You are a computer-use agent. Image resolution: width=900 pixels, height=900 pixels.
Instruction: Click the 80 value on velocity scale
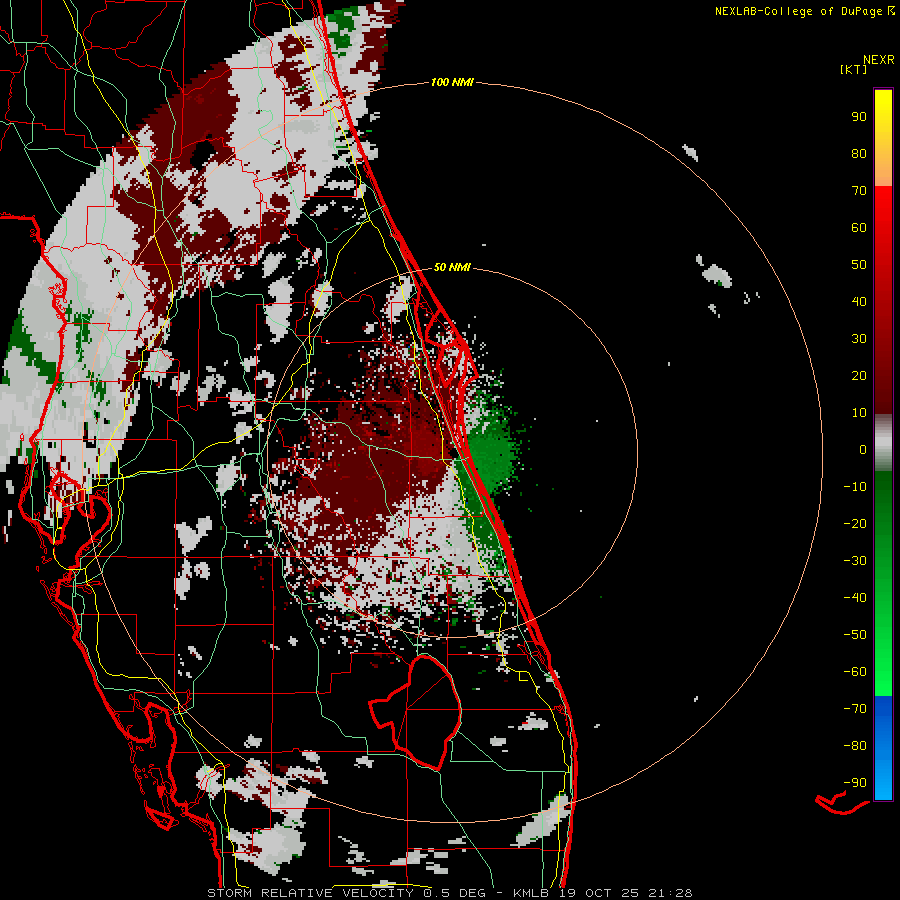(x=859, y=153)
